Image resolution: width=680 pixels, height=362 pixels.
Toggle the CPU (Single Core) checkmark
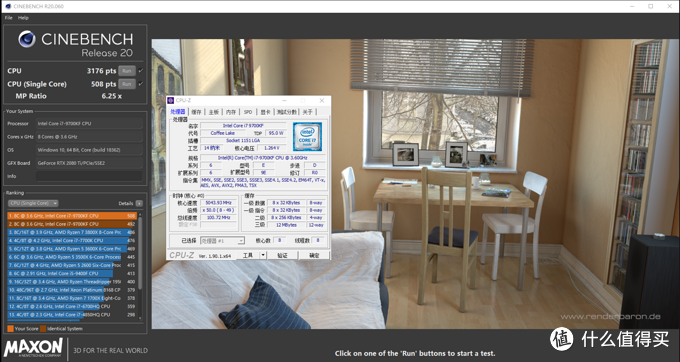pos(141,84)
